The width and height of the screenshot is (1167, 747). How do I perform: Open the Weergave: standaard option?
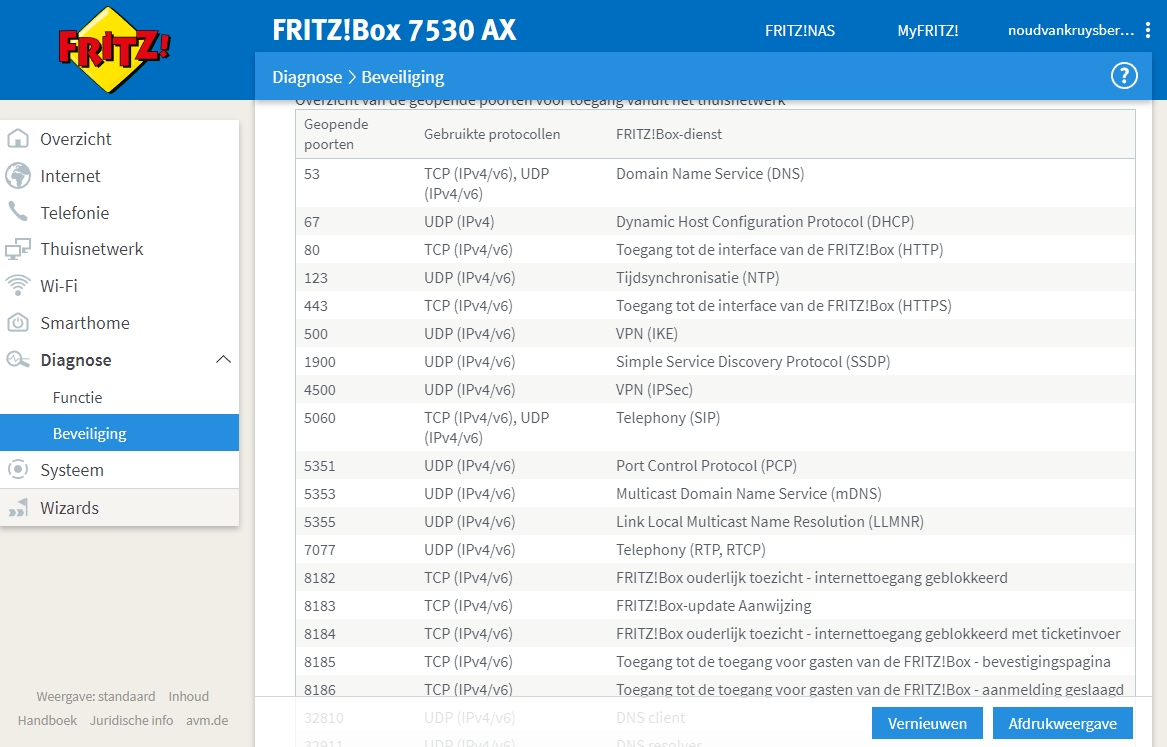point(95,696)
